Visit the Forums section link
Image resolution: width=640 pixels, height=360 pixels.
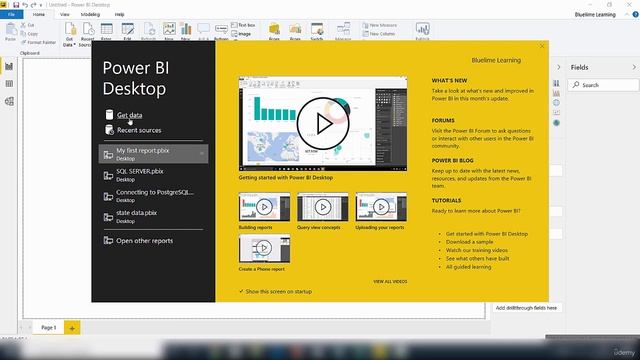coord(443,121)
